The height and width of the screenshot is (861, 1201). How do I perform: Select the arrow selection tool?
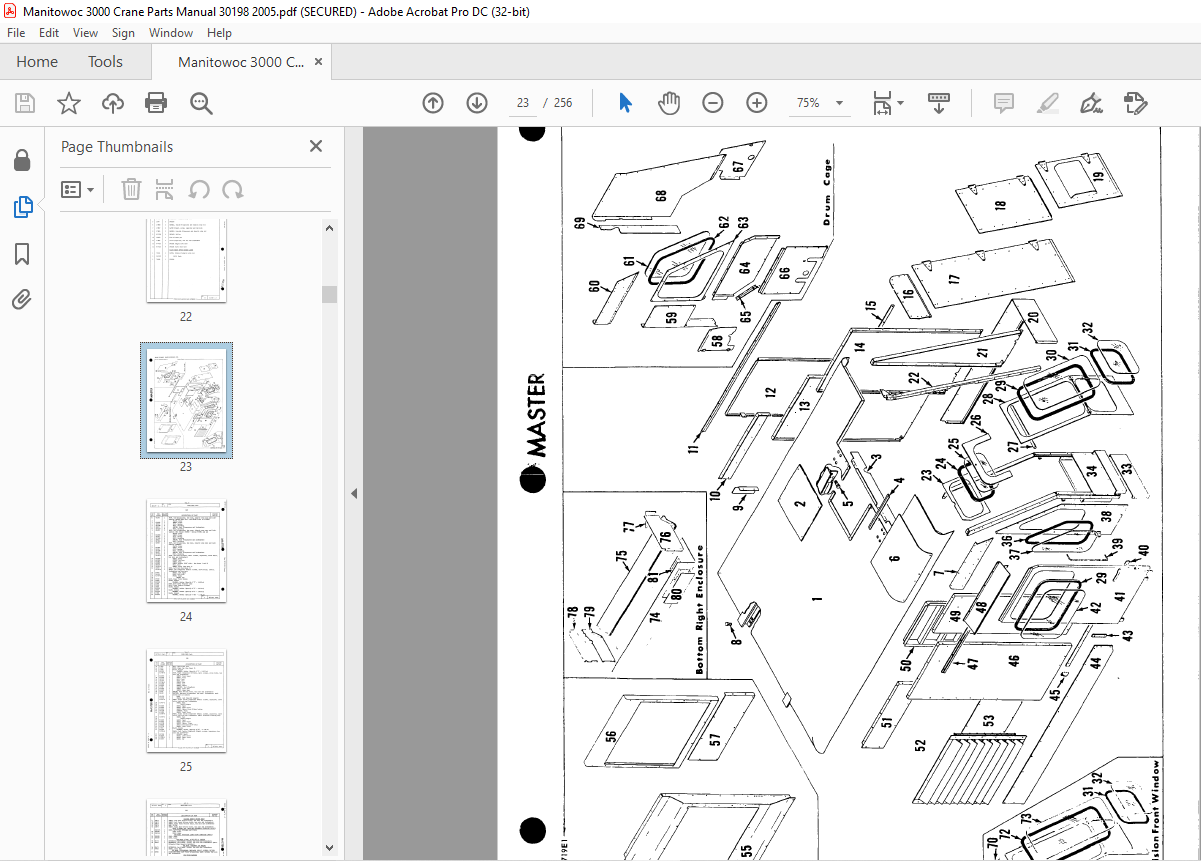point(626,103)
